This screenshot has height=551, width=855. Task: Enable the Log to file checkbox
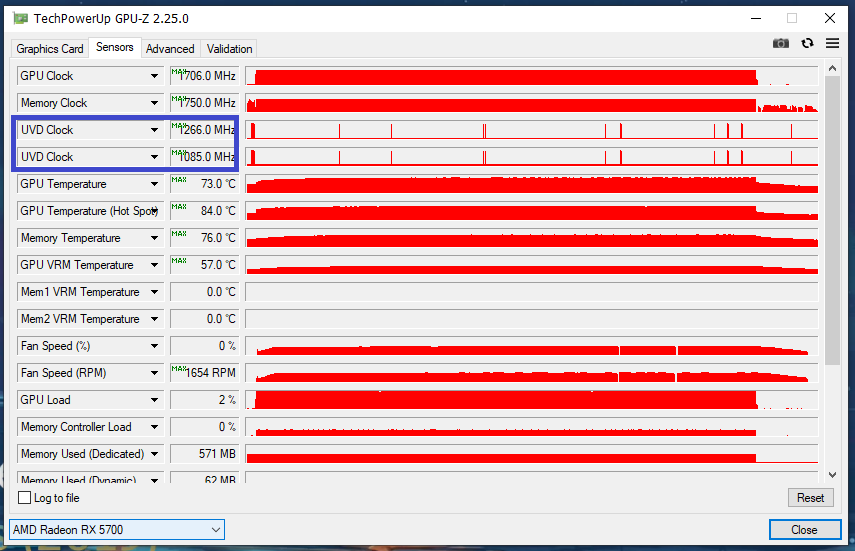click(x=25, y=498)
